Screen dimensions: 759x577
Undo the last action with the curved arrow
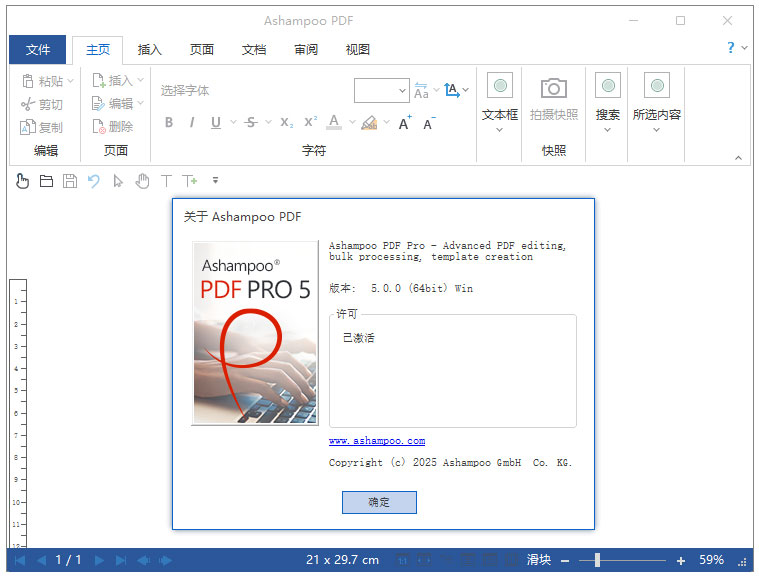[x=94, y=181]
